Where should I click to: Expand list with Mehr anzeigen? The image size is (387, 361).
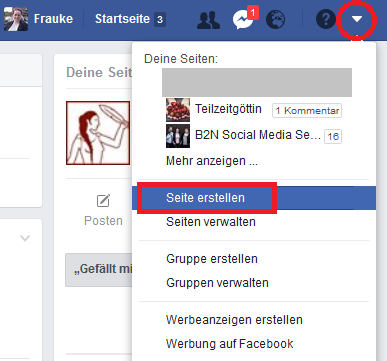point(212,161)
